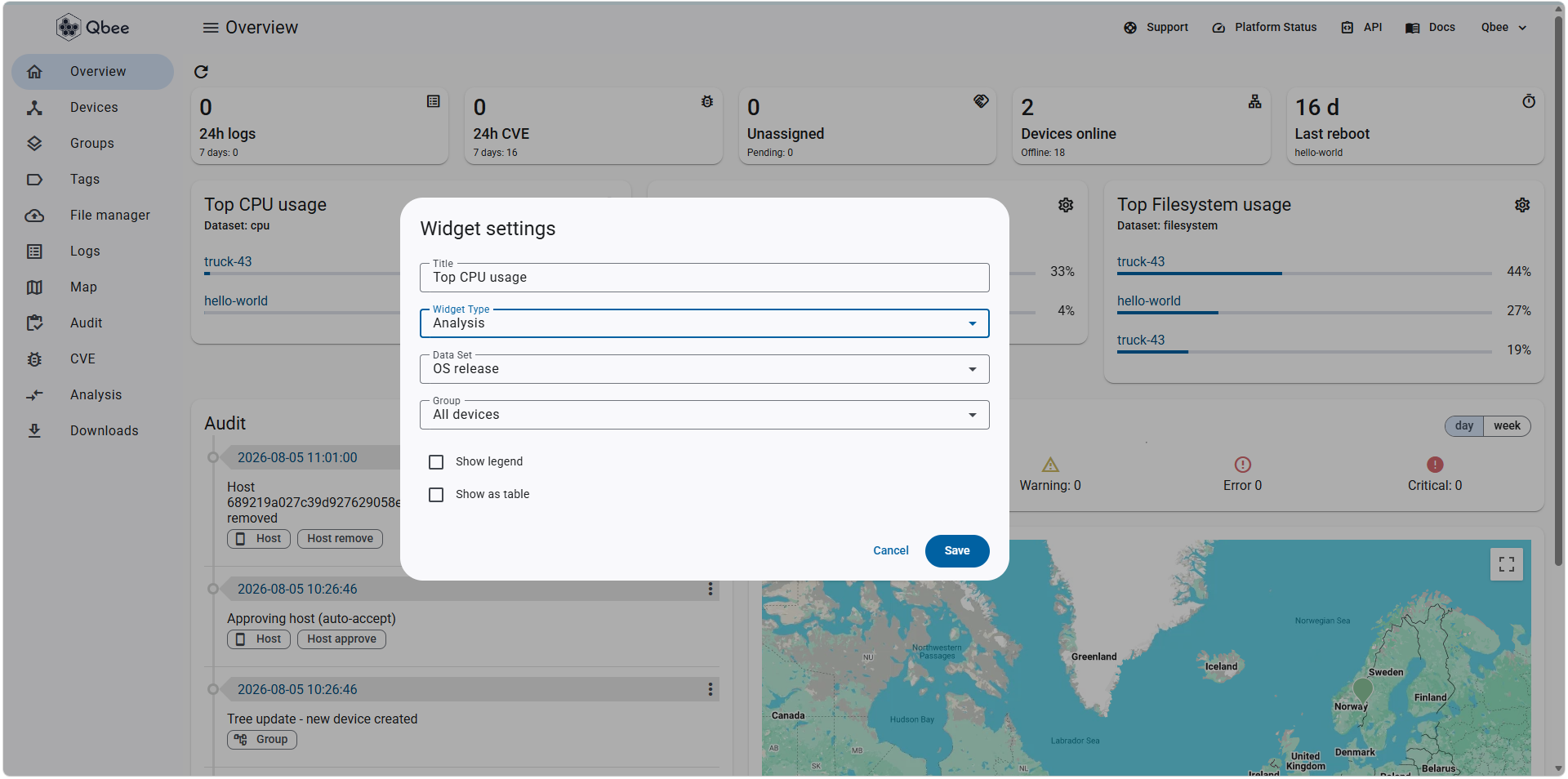Open Logs in sidebar

pyautogui.click(x=92, y=252)
